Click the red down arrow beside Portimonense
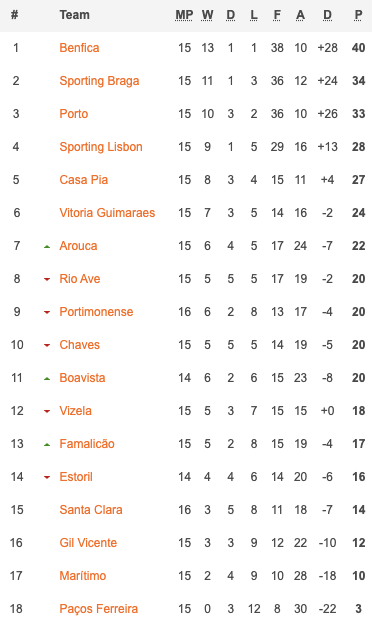 (x=47, y=313)
